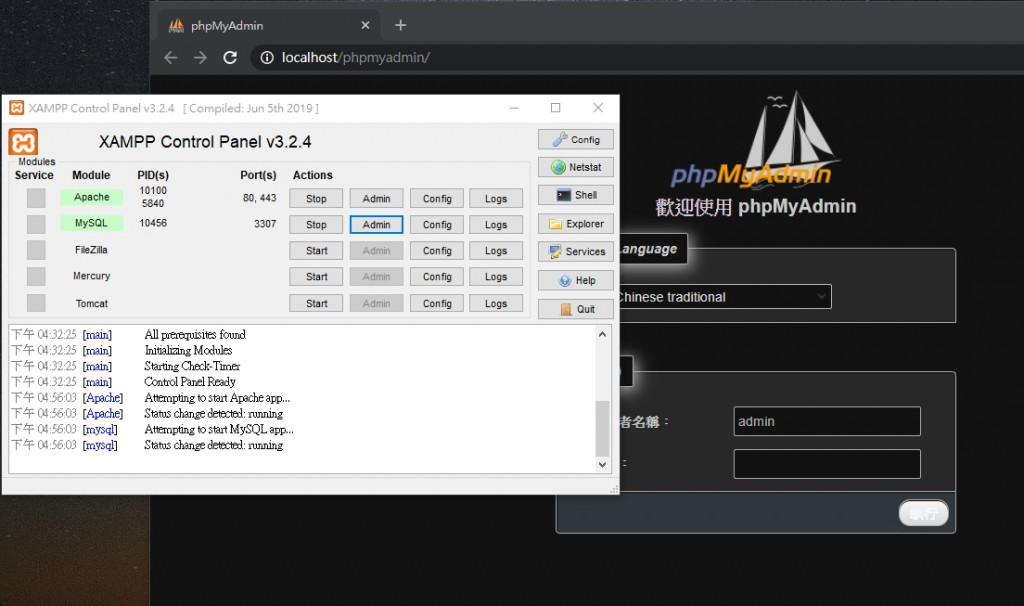Launch the XAMPP Shell
This screenshot has height=606, width=1024.
click(575, 195)
